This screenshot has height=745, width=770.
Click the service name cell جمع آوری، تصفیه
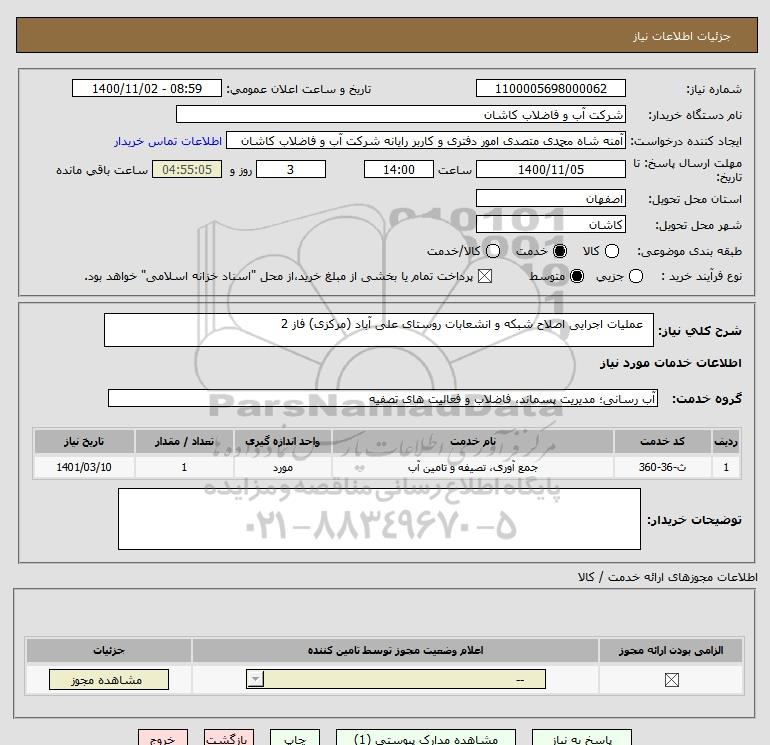click(473, 468)
